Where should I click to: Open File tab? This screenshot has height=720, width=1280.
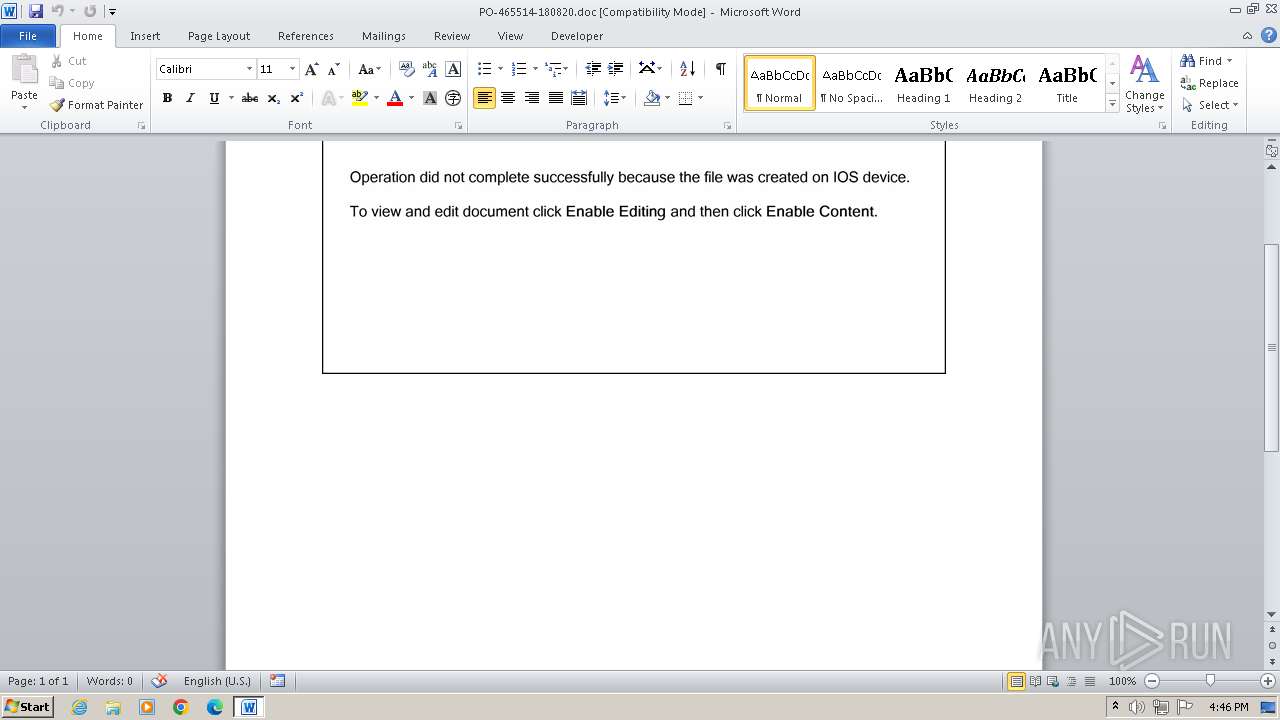(28, 36)
